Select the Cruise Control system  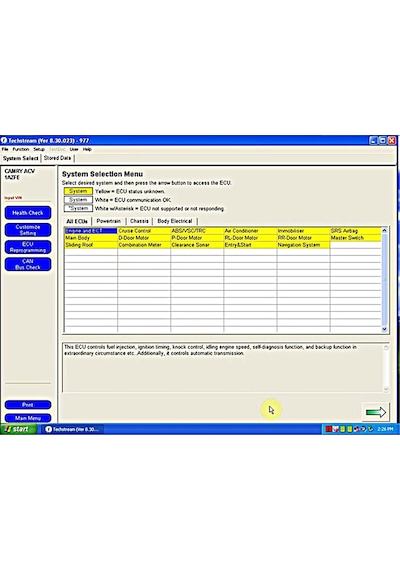tap(144, 231)
